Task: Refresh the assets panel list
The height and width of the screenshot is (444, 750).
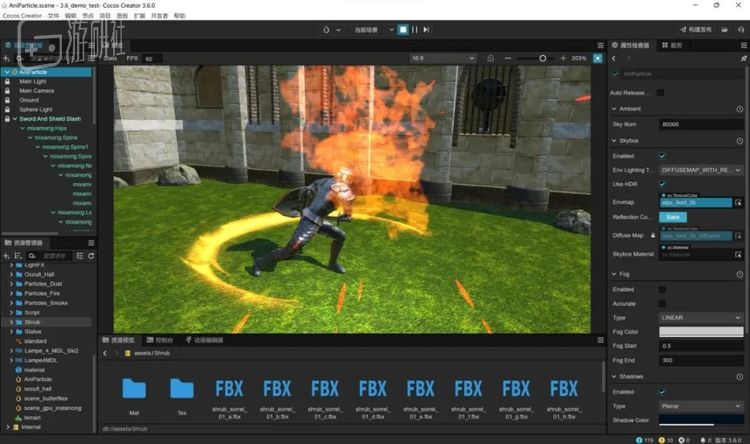Action: (89, 255)
